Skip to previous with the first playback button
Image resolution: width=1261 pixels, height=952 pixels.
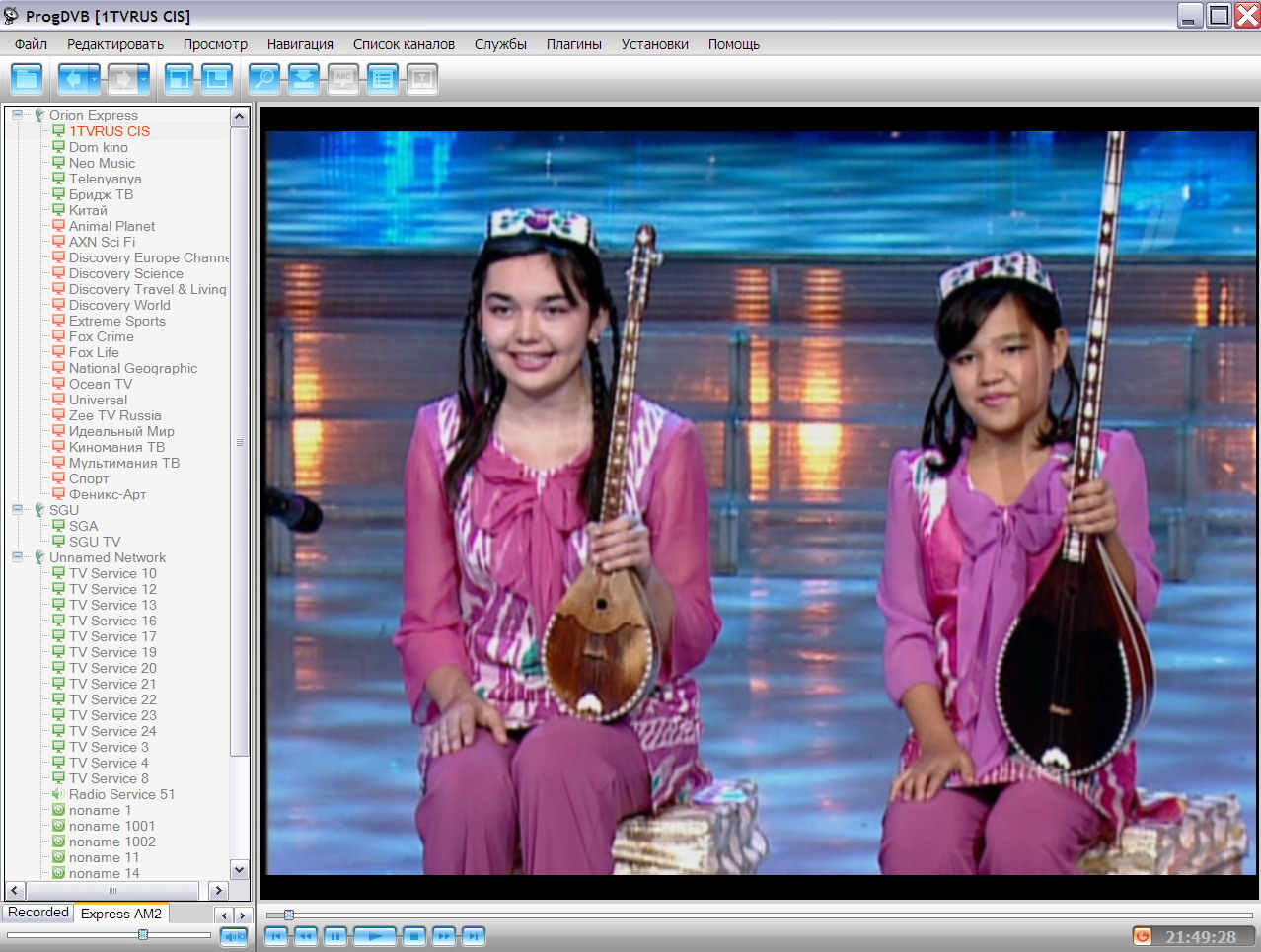276,936
